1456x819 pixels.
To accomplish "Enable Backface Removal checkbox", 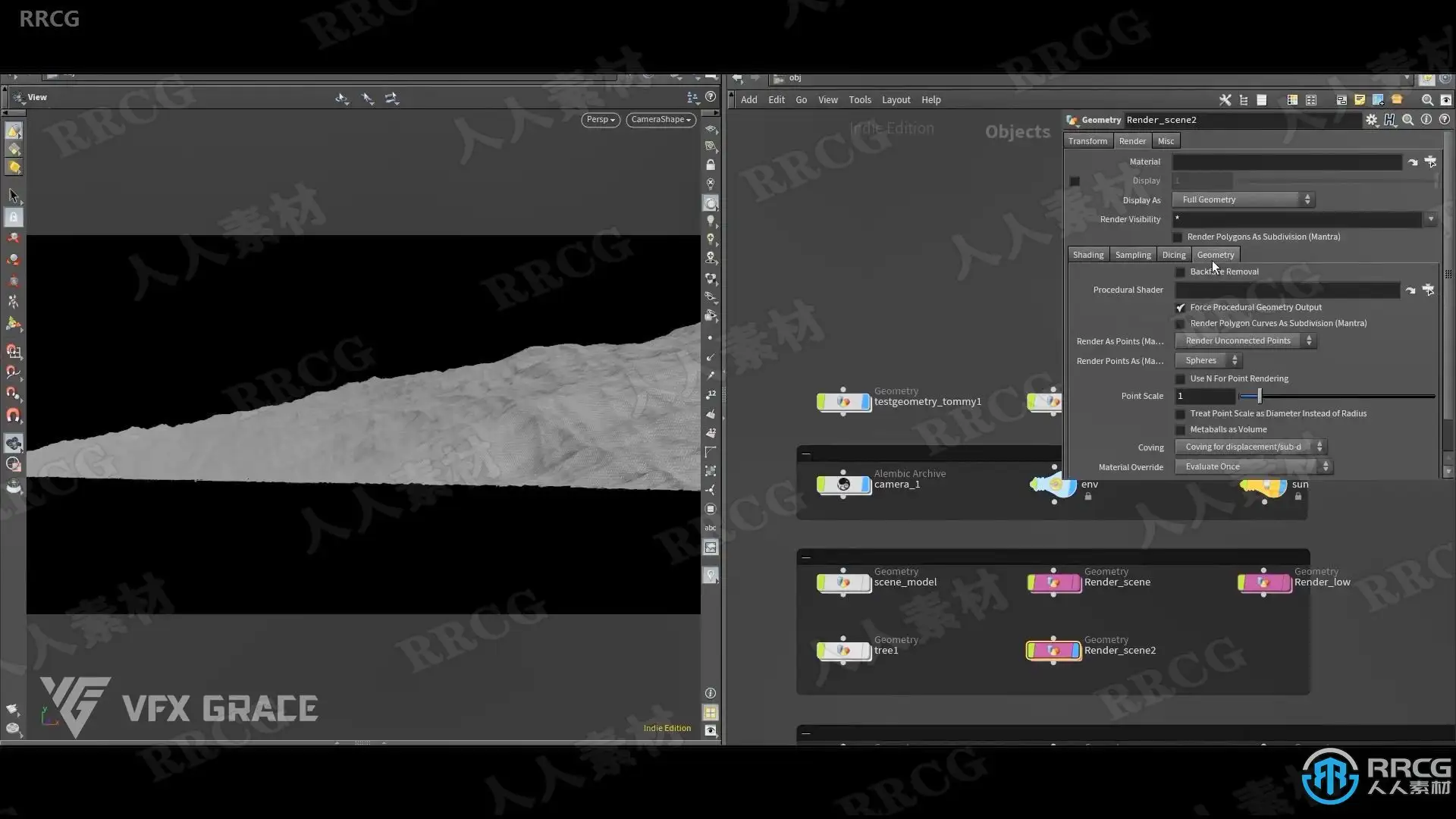I will [1180, 272].
